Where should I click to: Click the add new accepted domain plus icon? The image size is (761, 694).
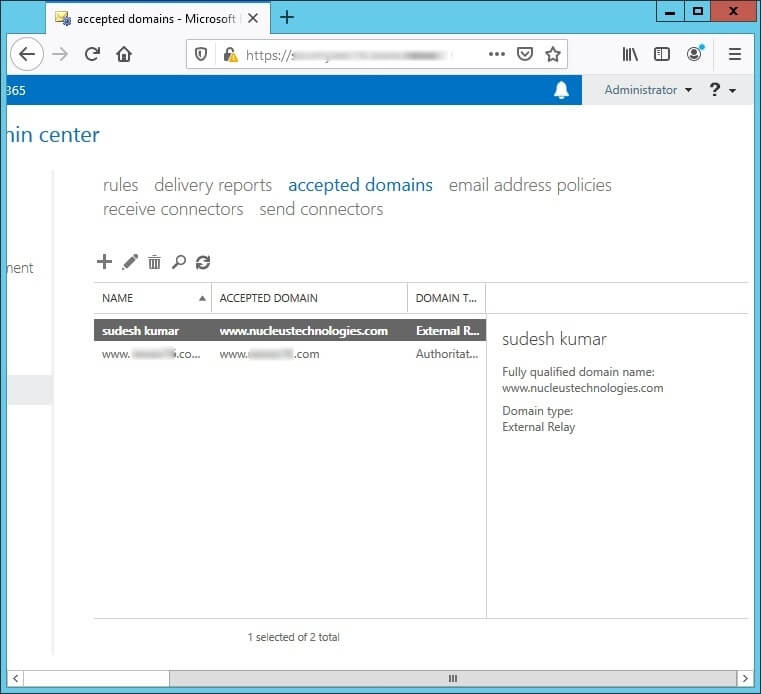point(104,262)
